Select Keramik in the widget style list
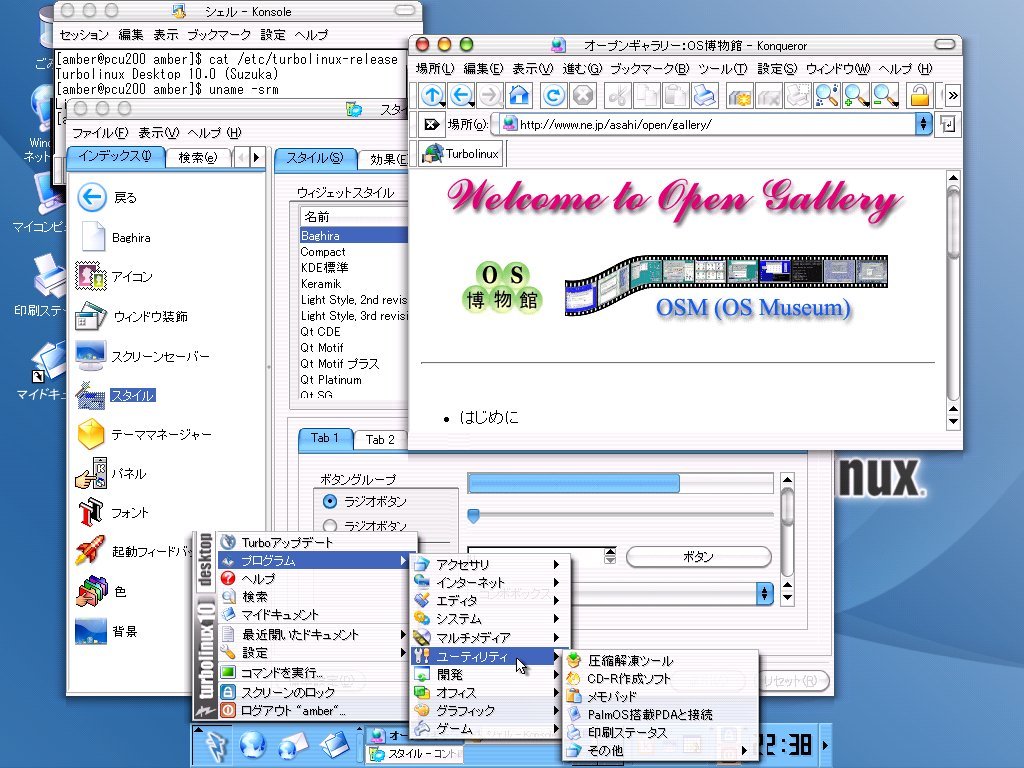 coord(353,283)
